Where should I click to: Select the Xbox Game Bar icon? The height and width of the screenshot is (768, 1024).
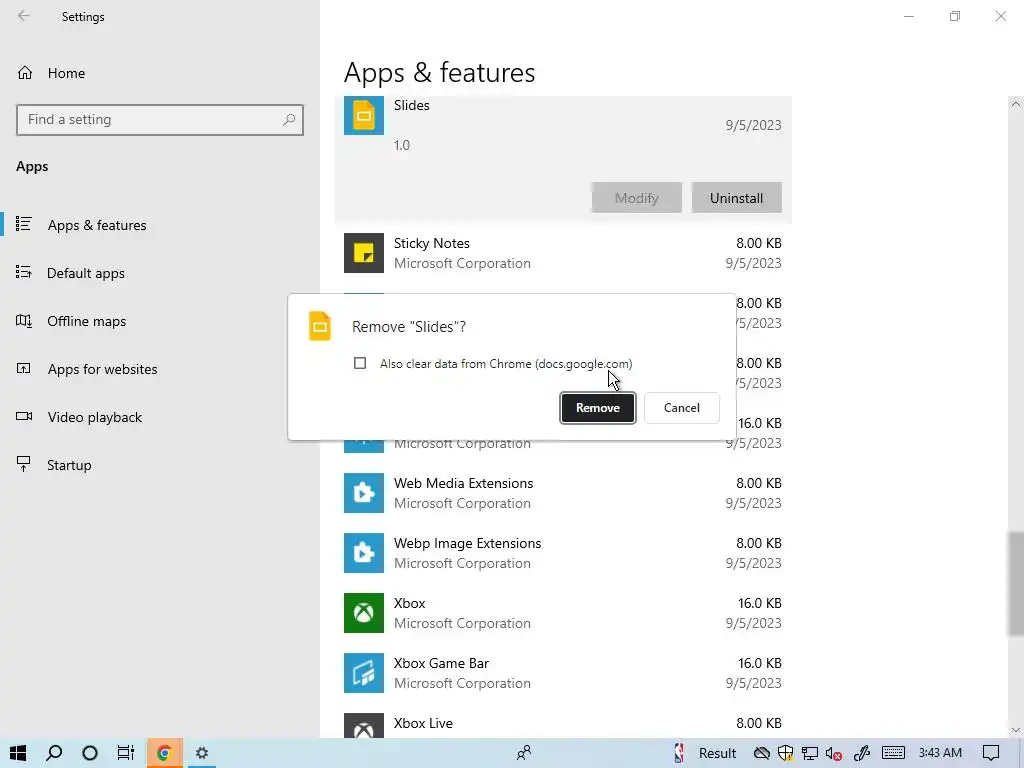coord(364,673)
